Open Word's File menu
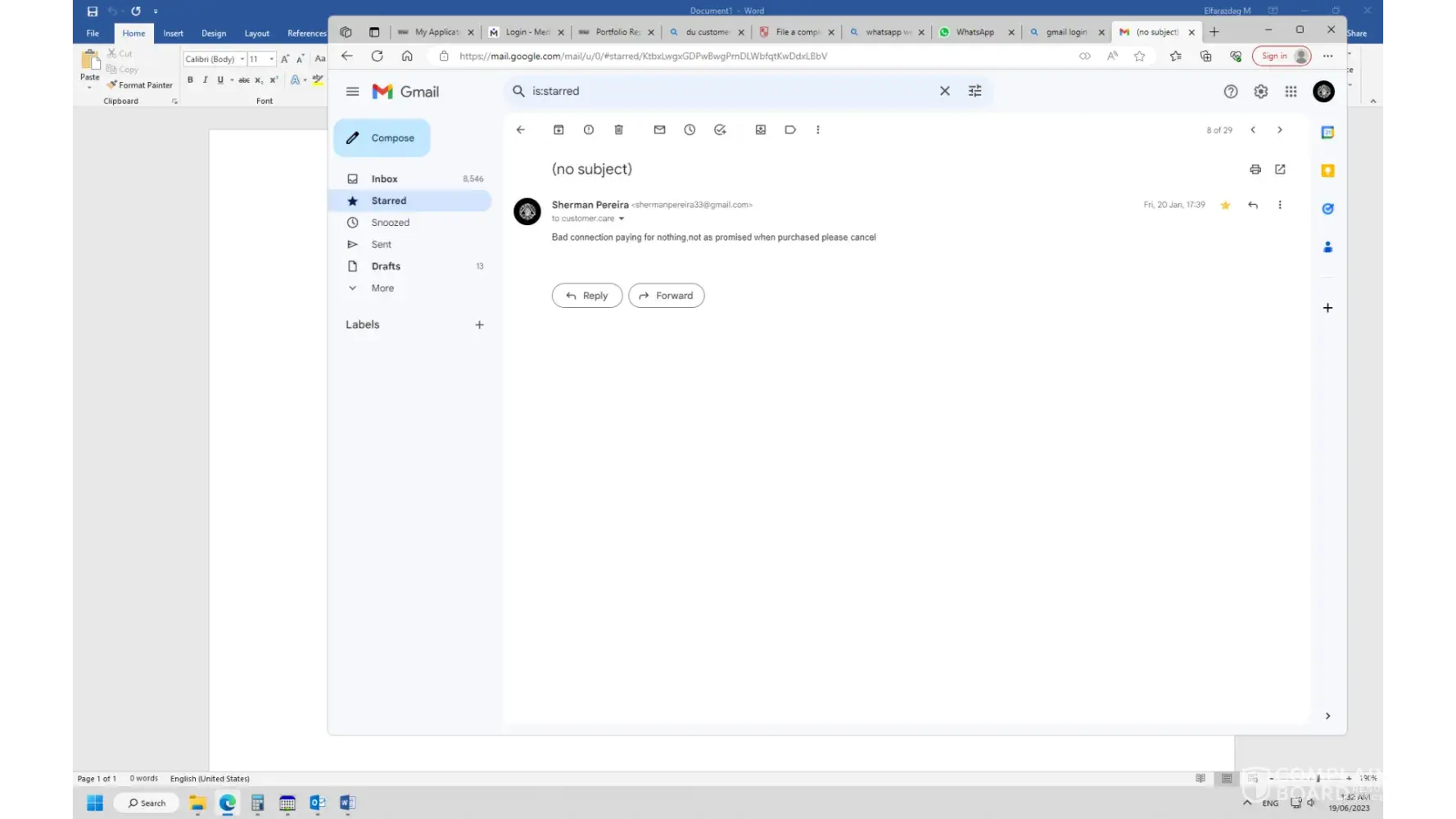The image size is (1456, 819). pos(93,34)
